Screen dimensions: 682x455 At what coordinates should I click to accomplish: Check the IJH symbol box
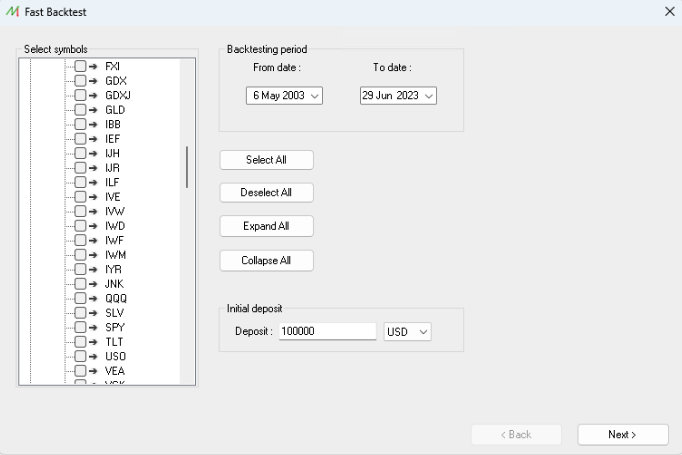80,153
